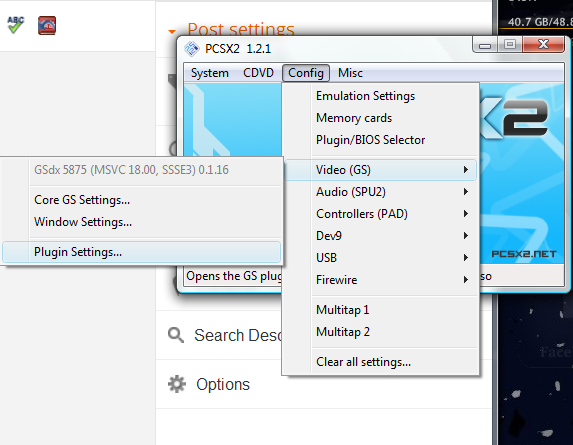Click the PCSX2 window title icon
573x445 pixels.
pos(191,49)
